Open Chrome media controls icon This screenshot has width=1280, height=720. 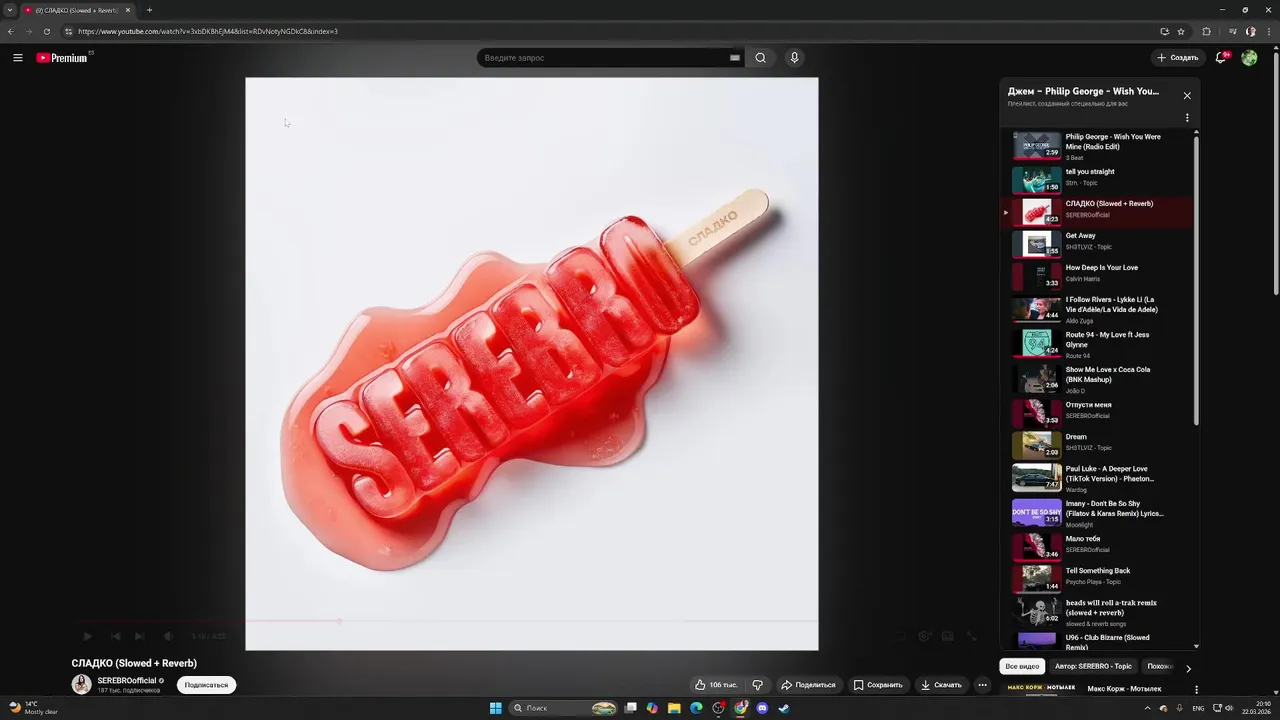(1232, 31)
